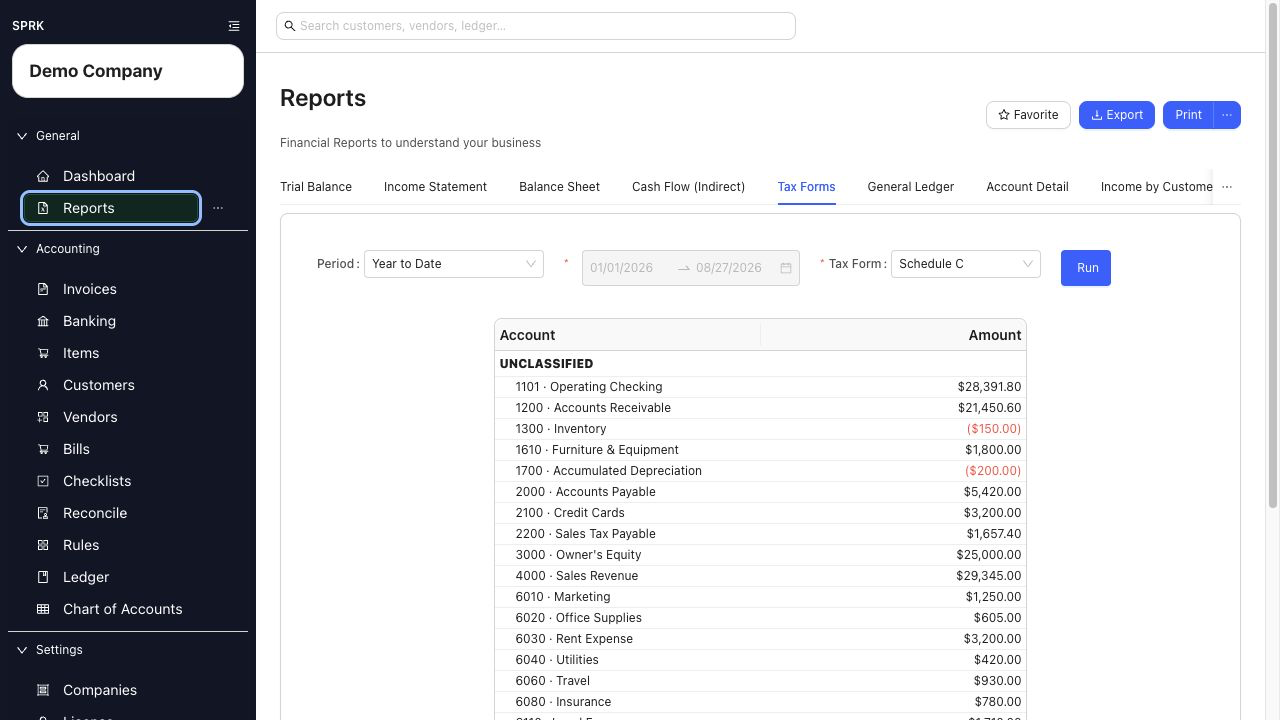Click the search magnifier icon
1280x720 pixels.
pyautogui.click(x=290, y=26)
